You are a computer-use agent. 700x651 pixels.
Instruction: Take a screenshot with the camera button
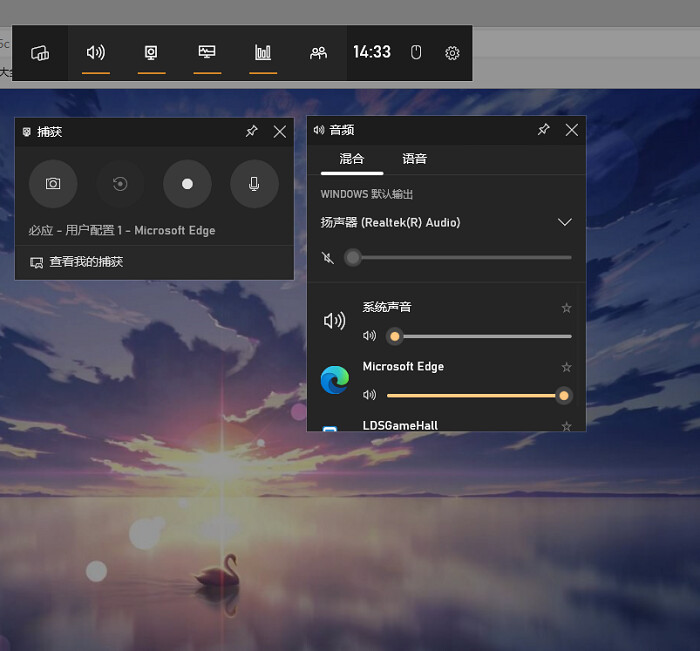(x=53, y=184)
